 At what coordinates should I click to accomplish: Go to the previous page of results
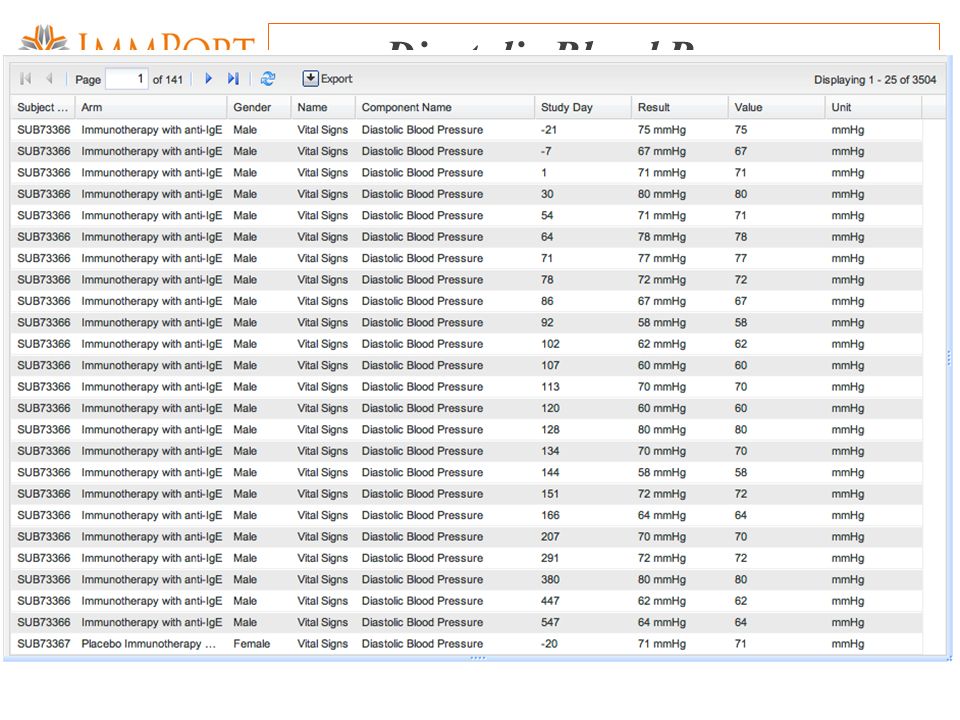(x=49, y=78)
